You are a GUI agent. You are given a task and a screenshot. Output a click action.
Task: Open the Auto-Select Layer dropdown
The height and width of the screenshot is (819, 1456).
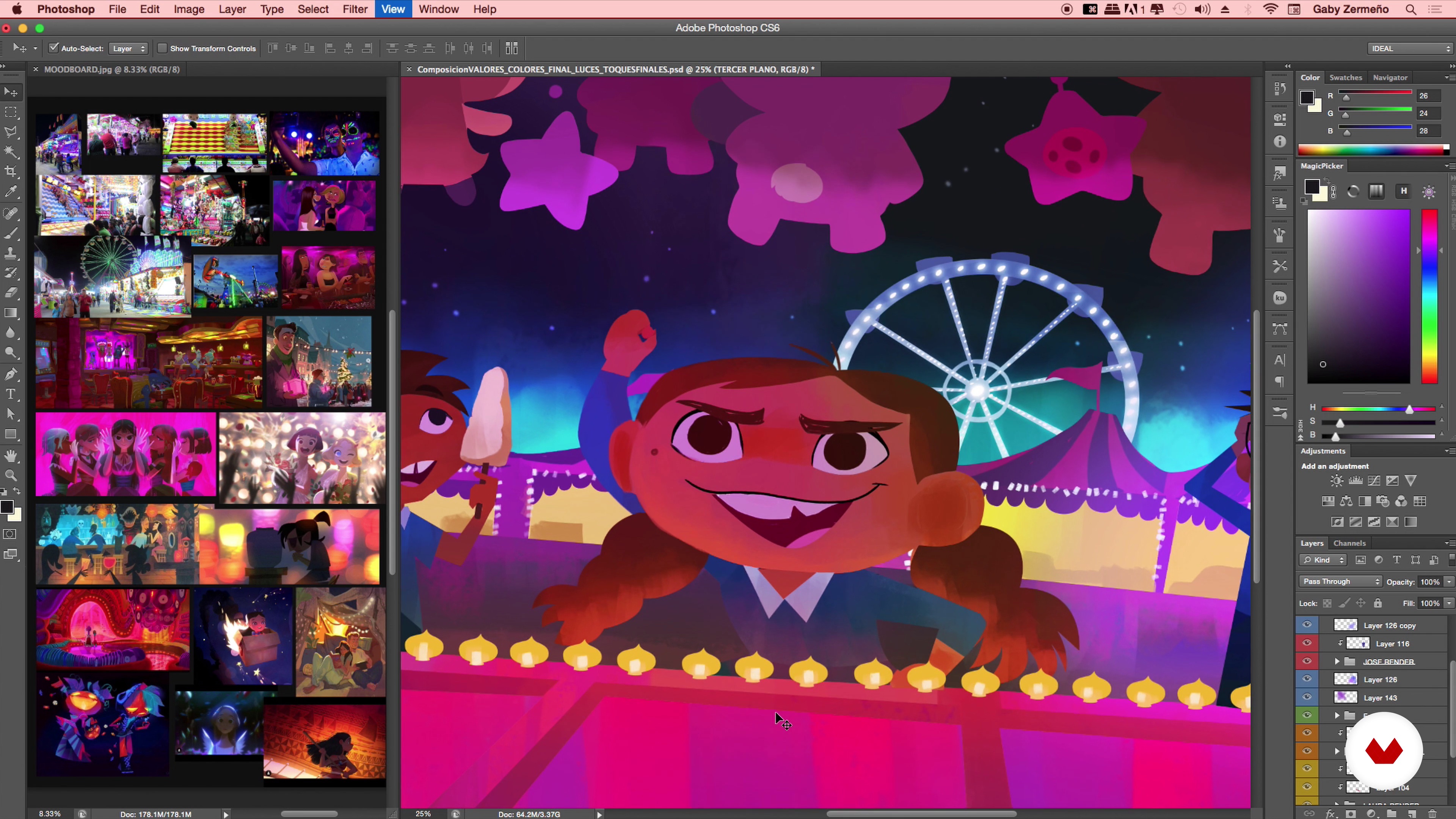(x=128, y=49)
